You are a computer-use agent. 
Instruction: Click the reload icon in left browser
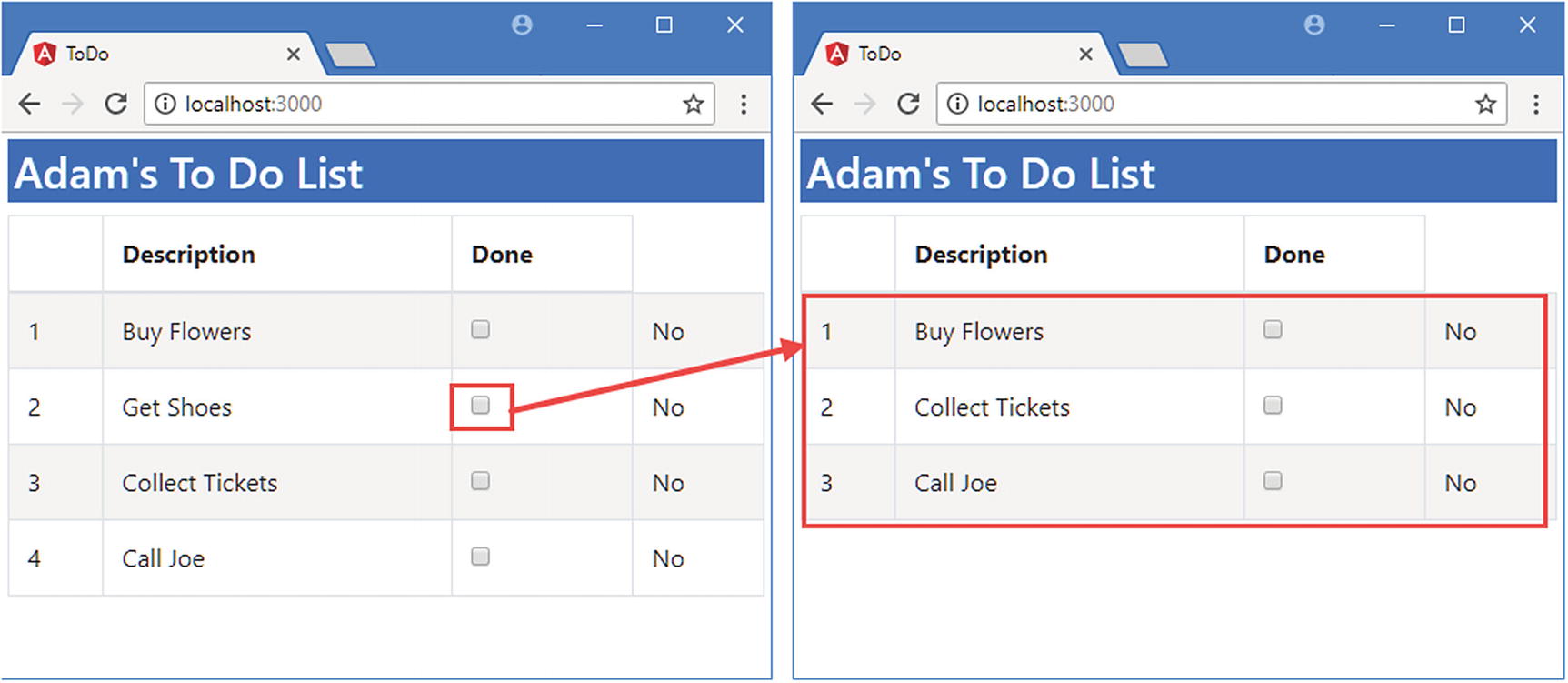pos(115,104)
